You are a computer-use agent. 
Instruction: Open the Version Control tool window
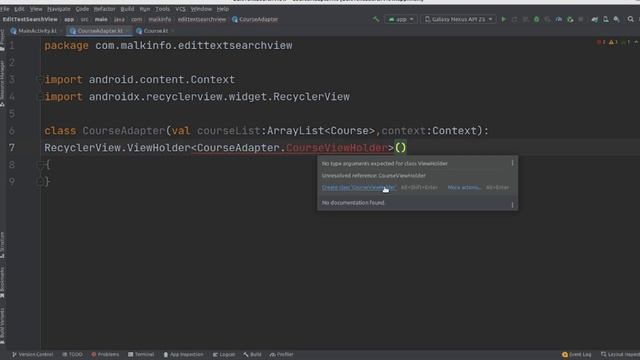[x=32, y=354]
